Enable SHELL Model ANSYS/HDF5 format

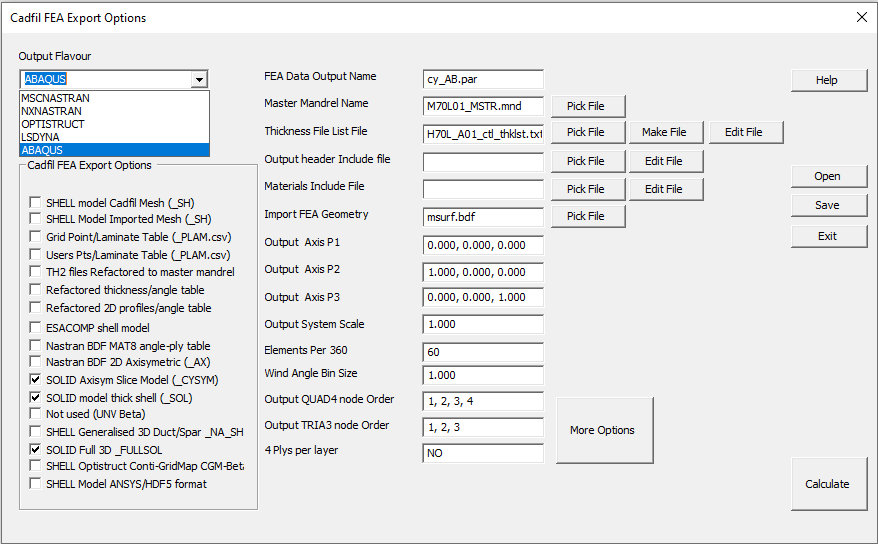point(35,484)
